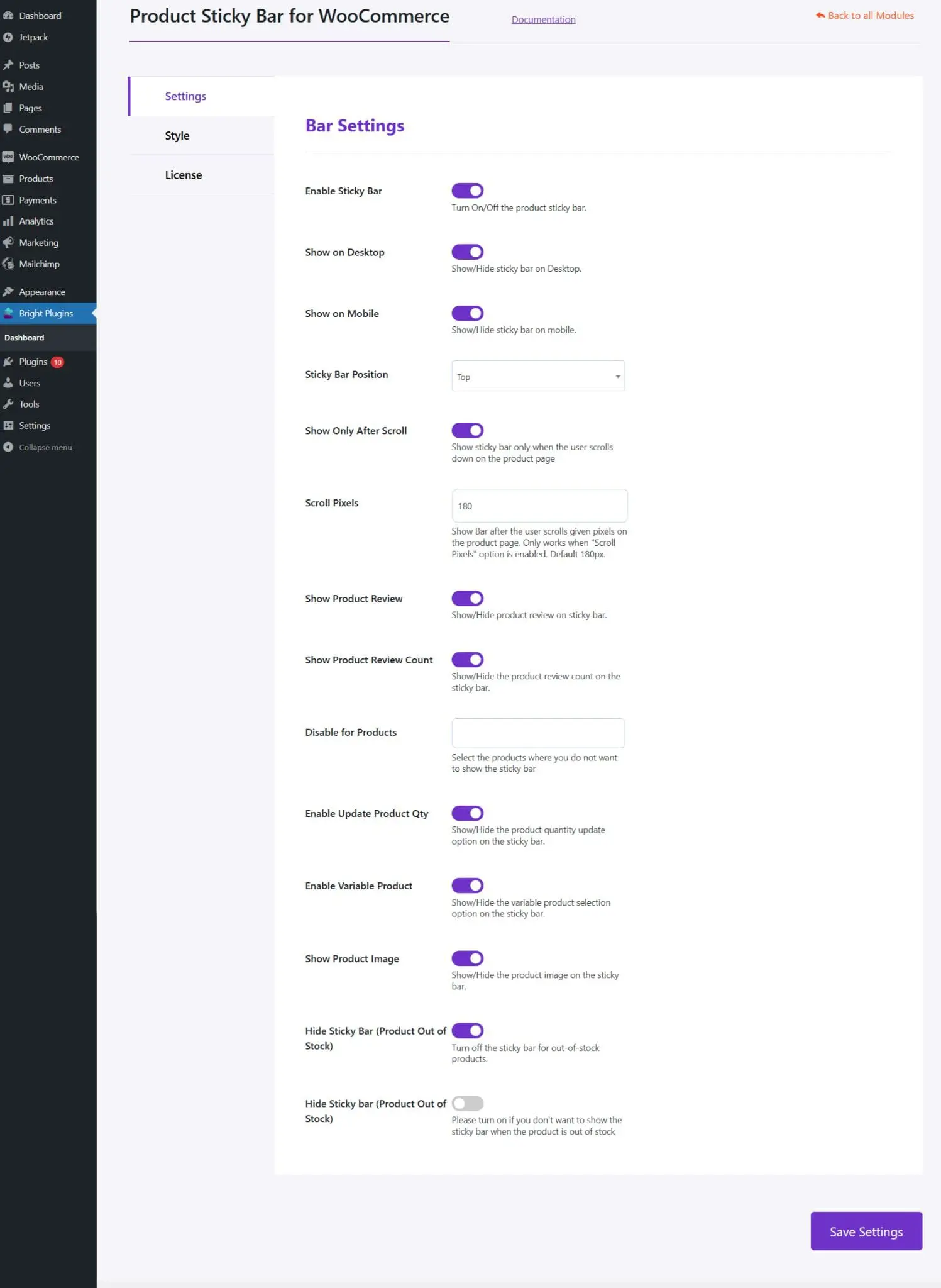Toggle Show on Mobile switch

pyautogui.click(x=468, y=313)
